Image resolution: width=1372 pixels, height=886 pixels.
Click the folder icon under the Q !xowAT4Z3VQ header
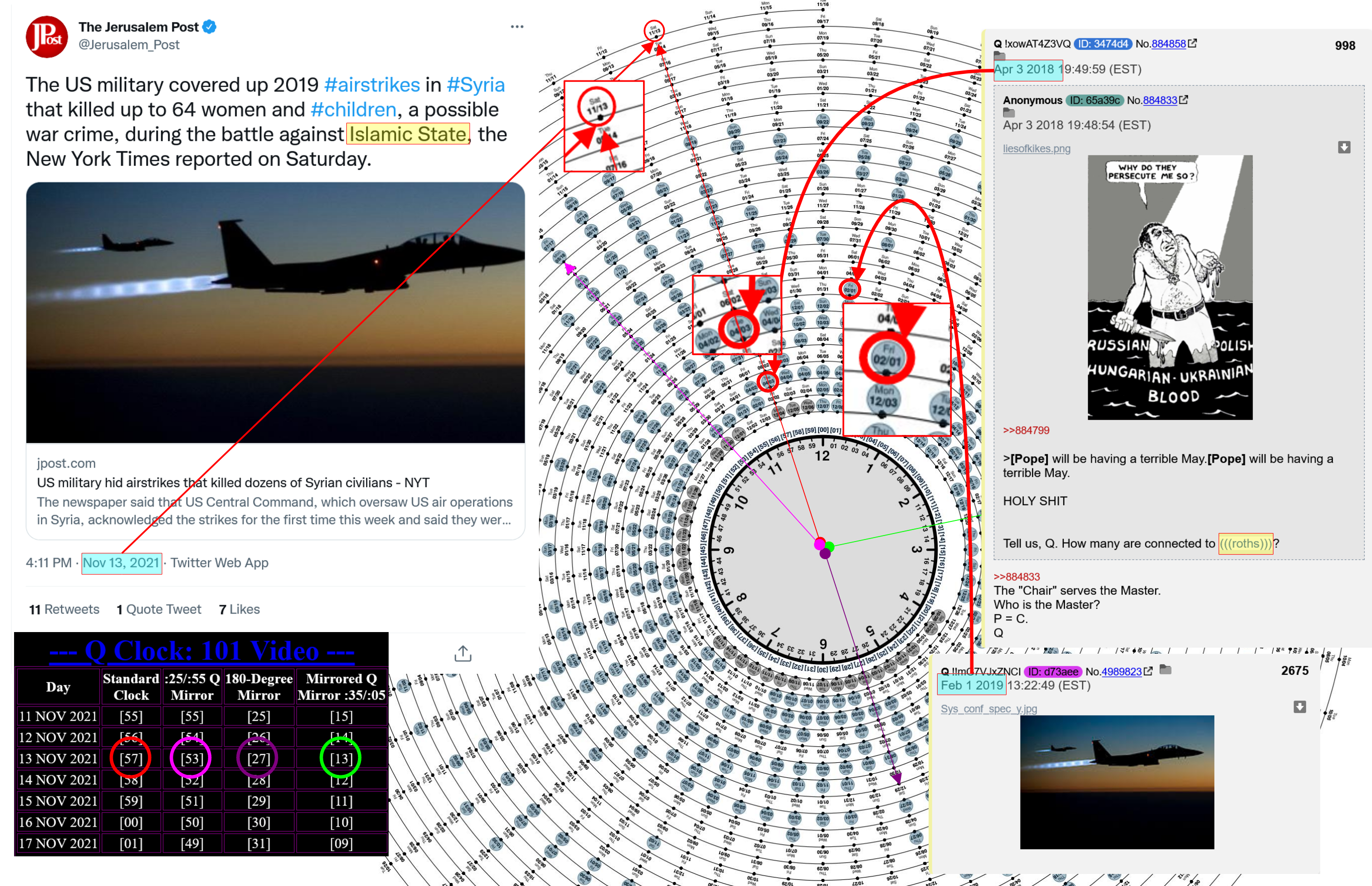(x=999, y=56)
